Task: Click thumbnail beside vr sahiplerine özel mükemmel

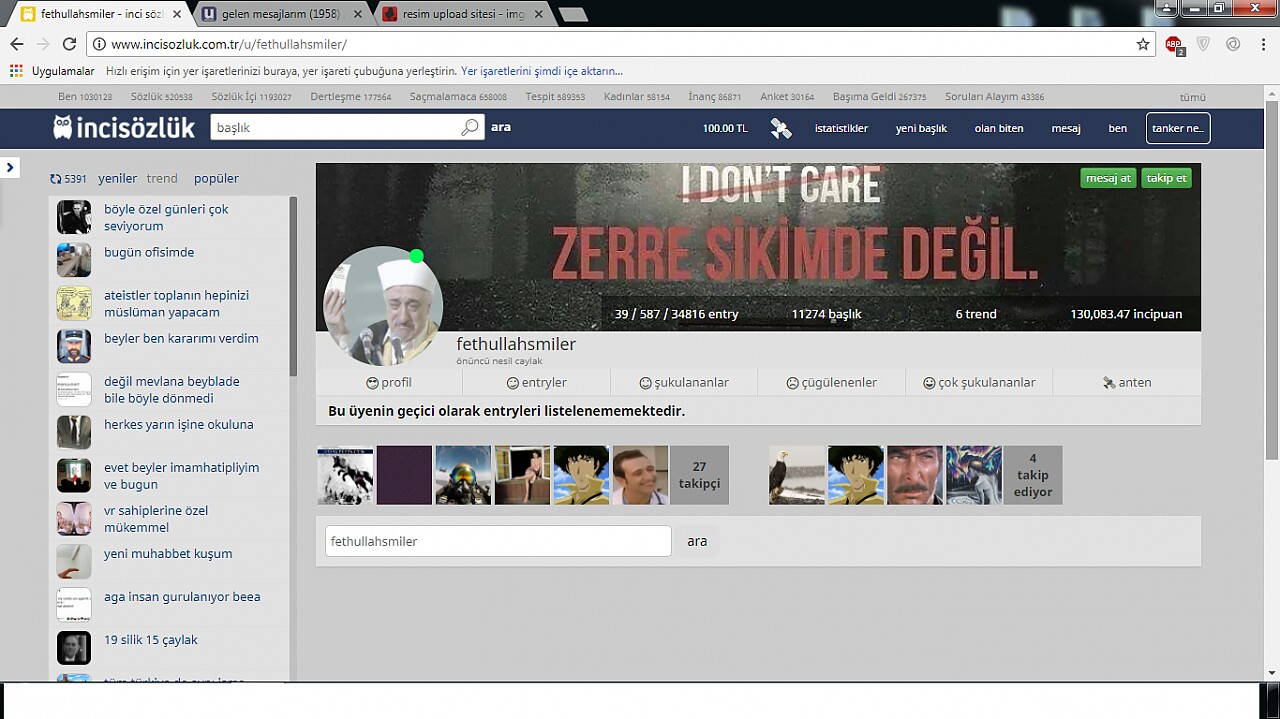Action: pyautogui.click(x=74, y=518)
